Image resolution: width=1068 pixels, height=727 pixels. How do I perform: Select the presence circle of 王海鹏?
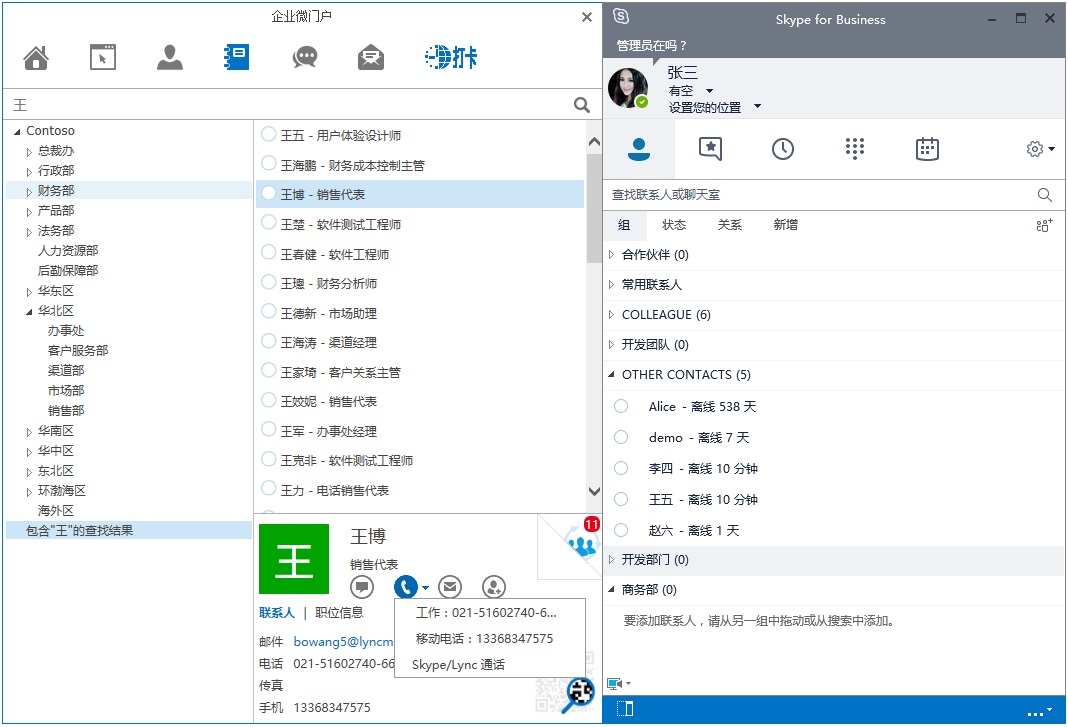tap(268, 164)
